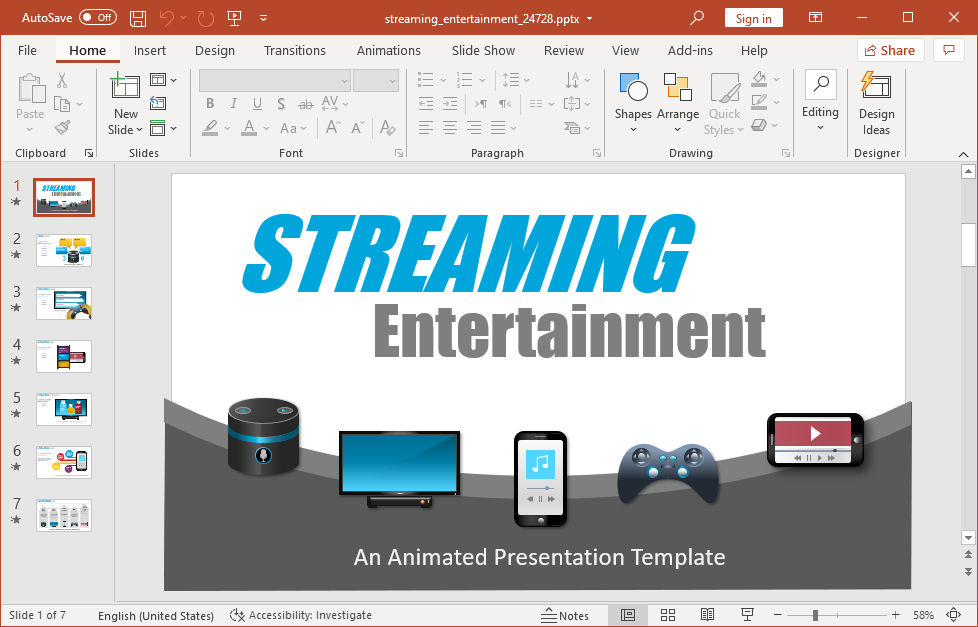Screen dimensions: 978x627
Task: Open the New Slide dropdown arrow
Action: (126, 129)
